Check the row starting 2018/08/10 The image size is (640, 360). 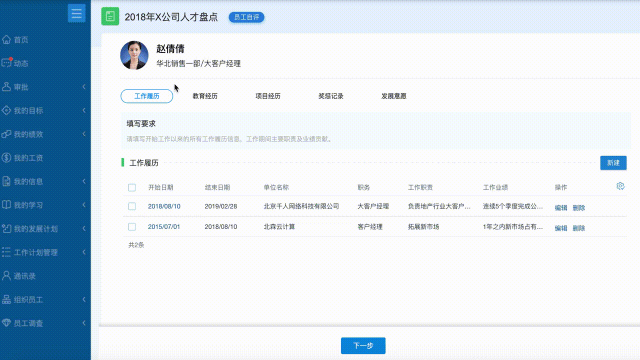[132, 206]
